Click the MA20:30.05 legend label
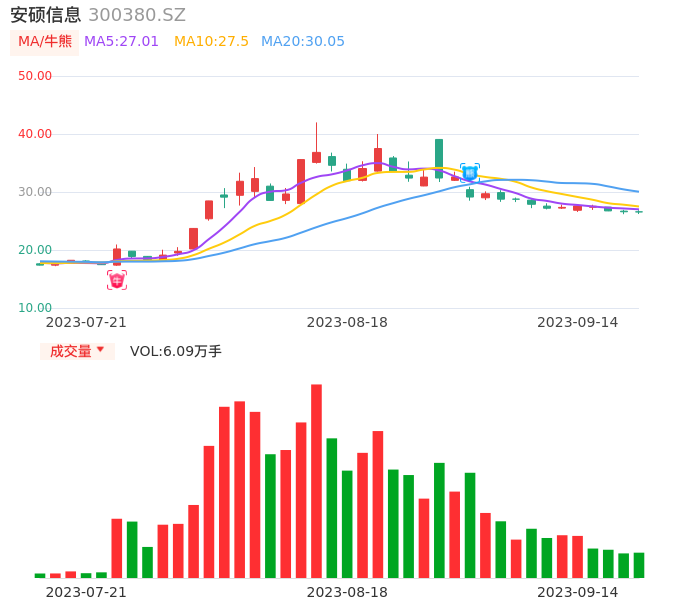The height and width of the screenshot is (606, 686). click(303, 42)
